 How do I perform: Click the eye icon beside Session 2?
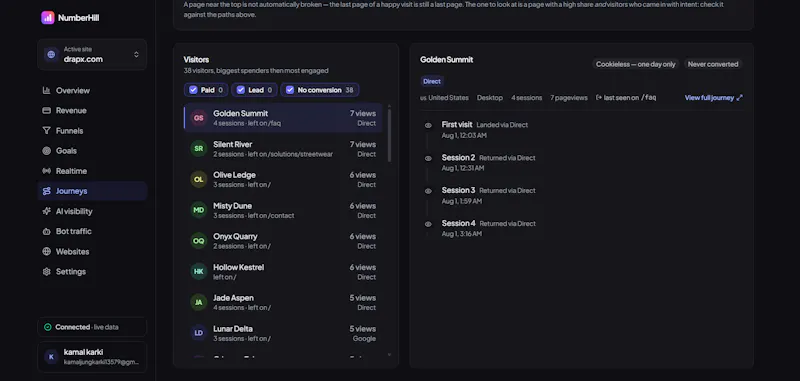point(428,158)
